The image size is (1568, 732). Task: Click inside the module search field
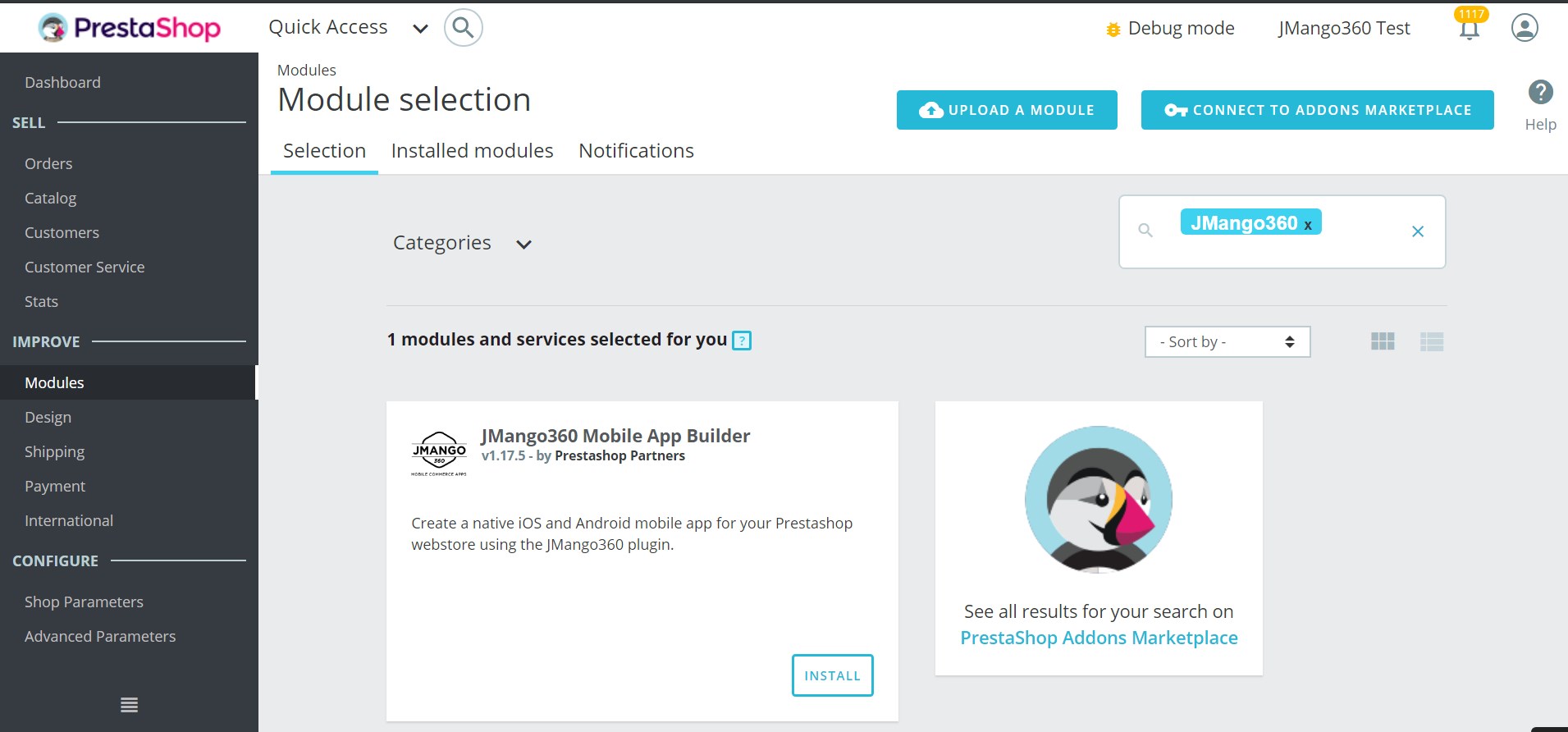coord(1282,231)
